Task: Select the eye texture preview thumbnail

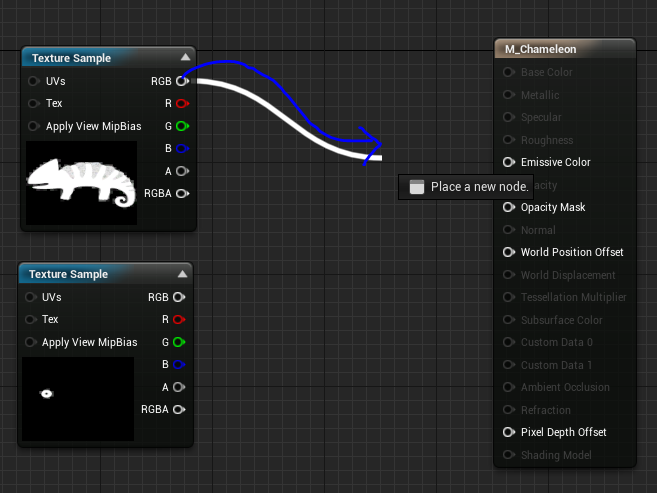Action: coord(78,399)
